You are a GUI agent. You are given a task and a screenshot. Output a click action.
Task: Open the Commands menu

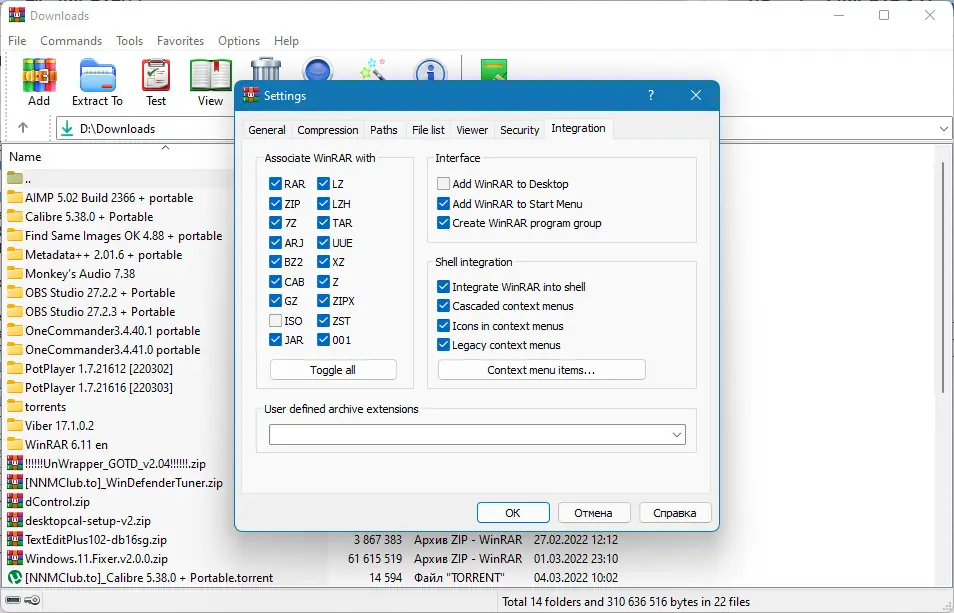click(71, 41)
